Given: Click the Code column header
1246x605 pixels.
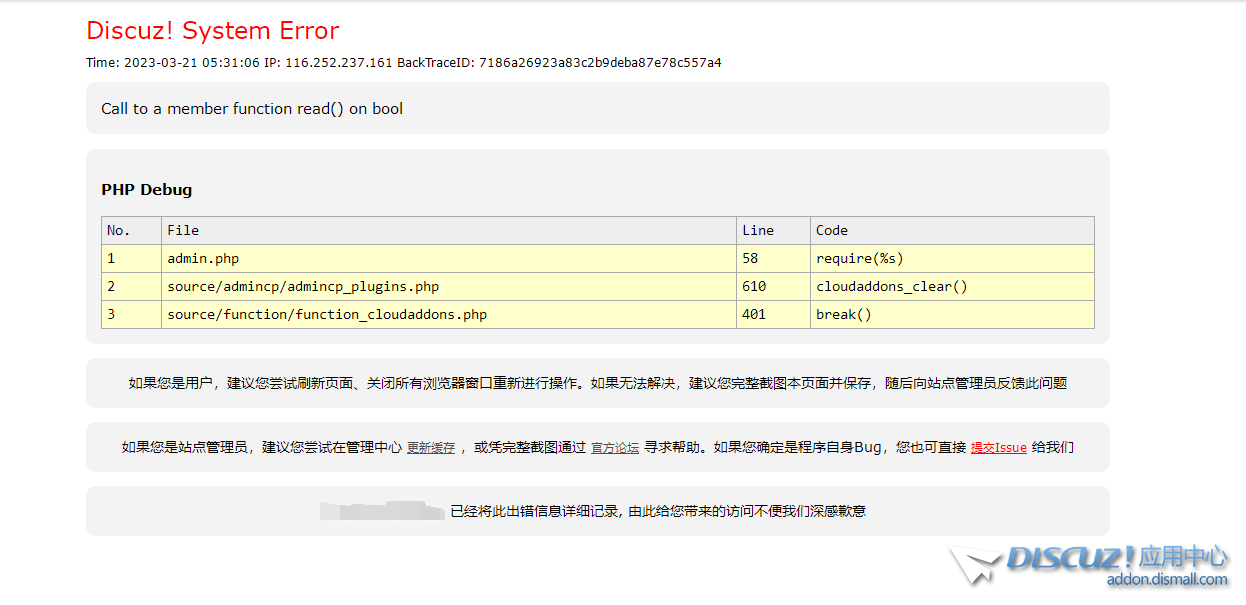Looking at the screenshot, I should [832, 231].
